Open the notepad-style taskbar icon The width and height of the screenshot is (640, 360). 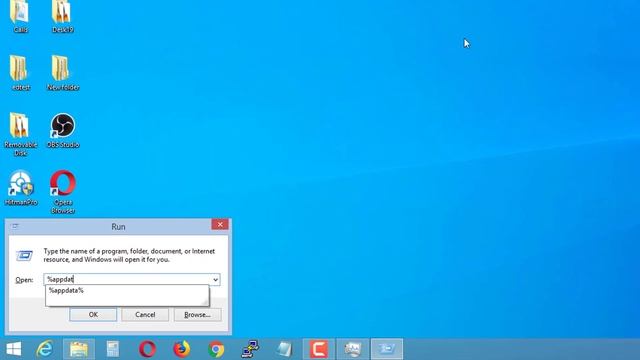tap(284, 349)
